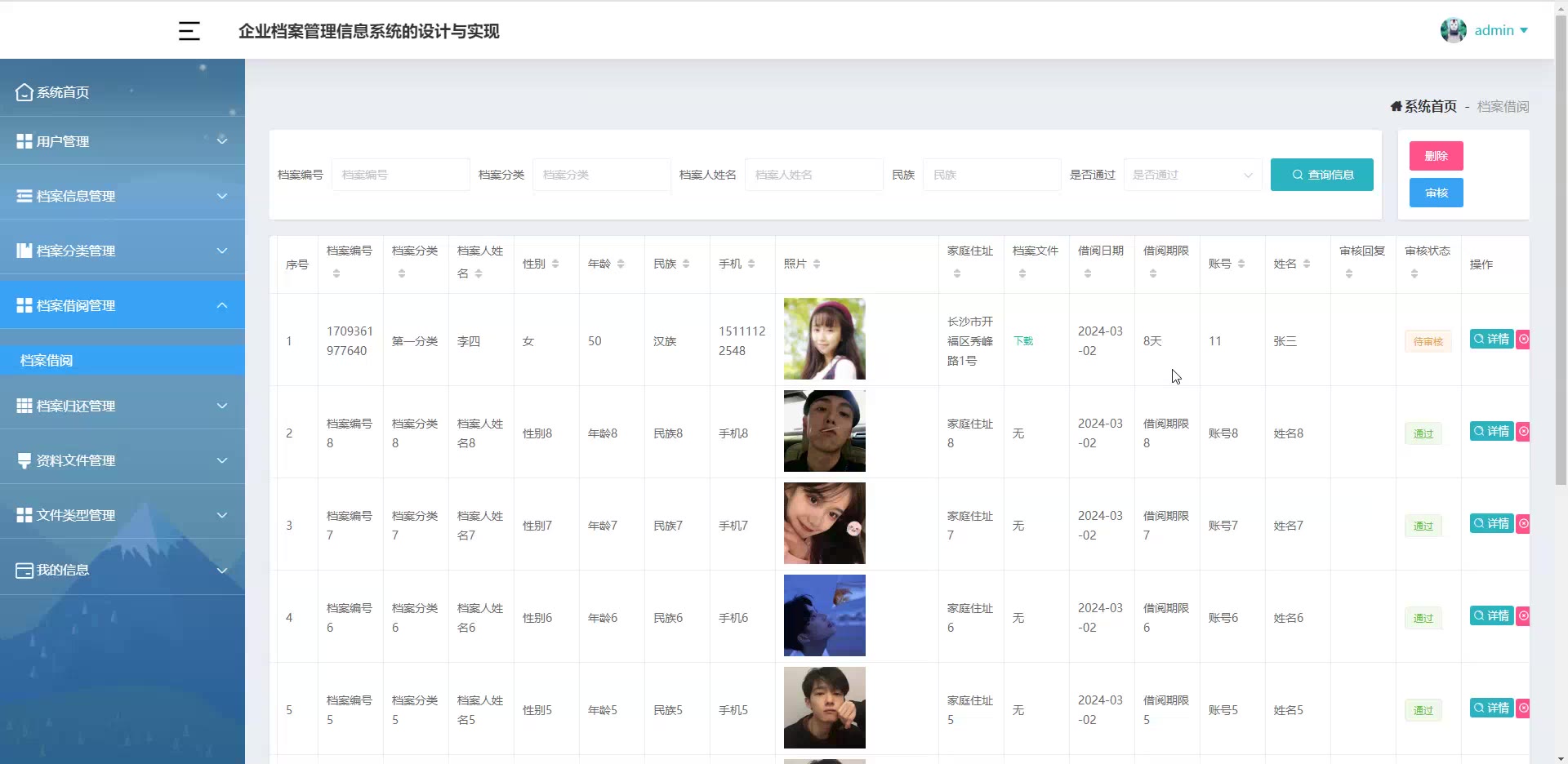Sort by the 性别 column arrows
This screenshot has width=1568, height=764.
coord(555,264)
